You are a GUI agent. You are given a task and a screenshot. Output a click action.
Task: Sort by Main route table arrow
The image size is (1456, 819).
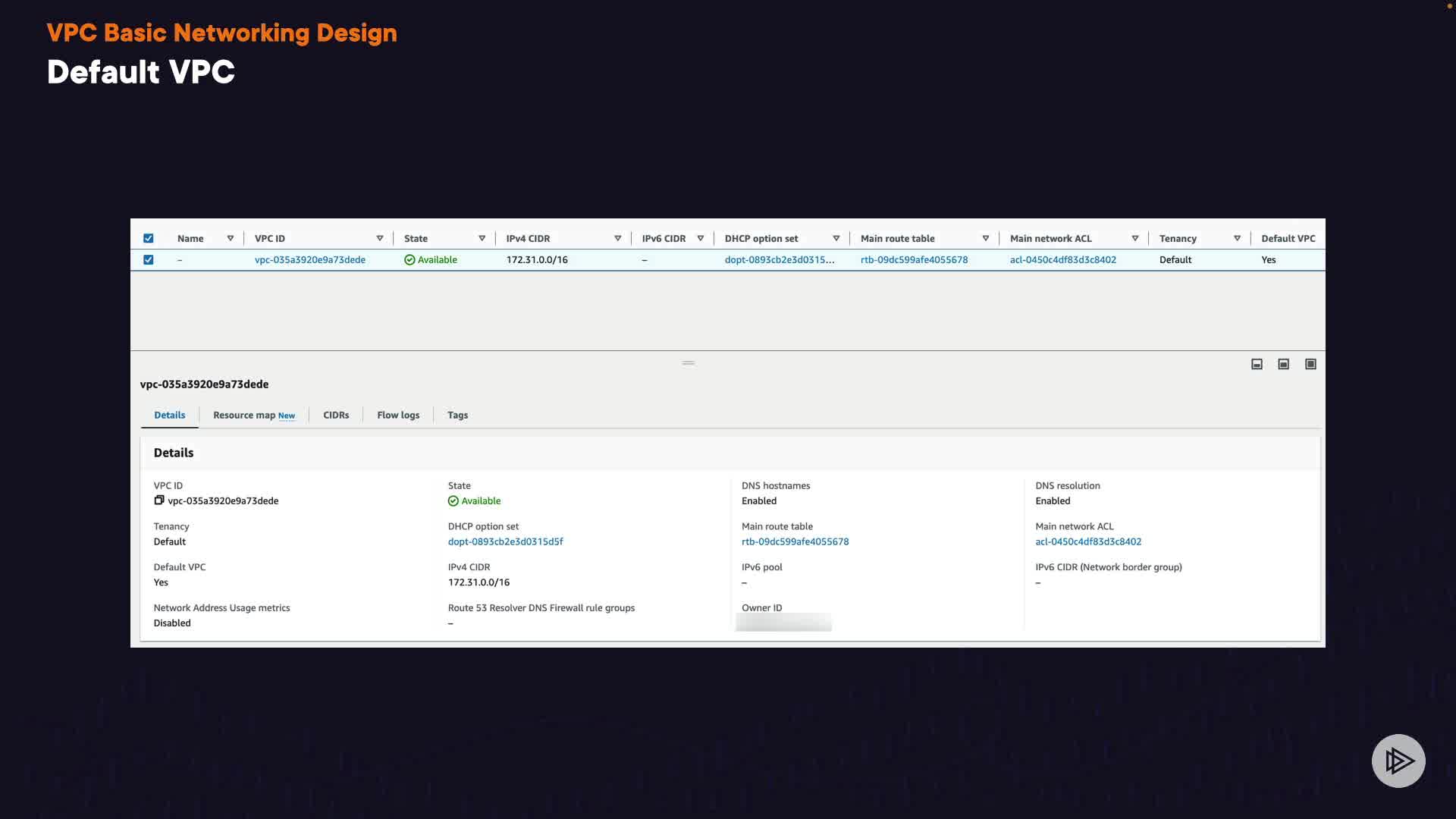pyautogui.click(x=985, y=238)
